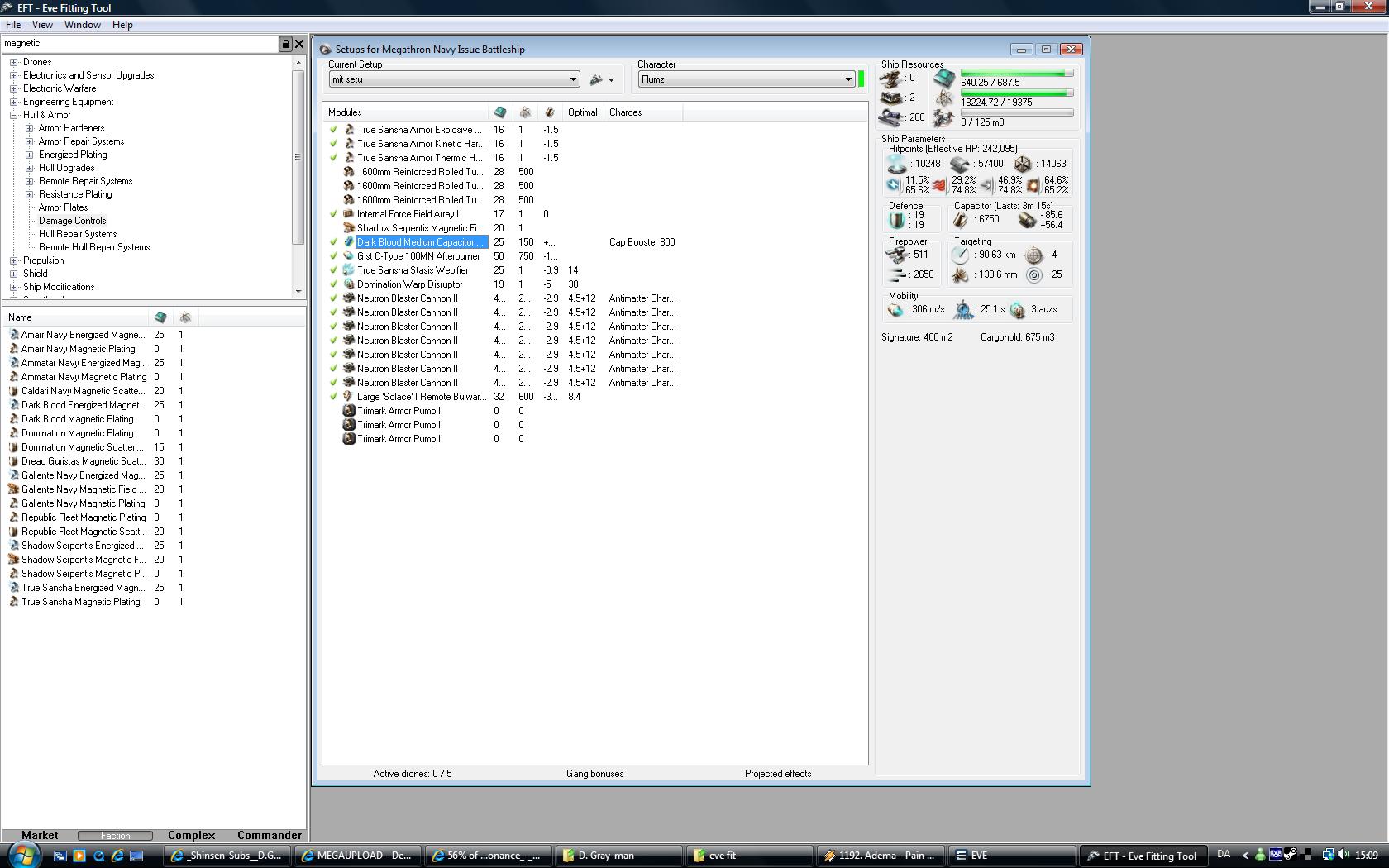Open the Window menu

click(x=83, y=25)
